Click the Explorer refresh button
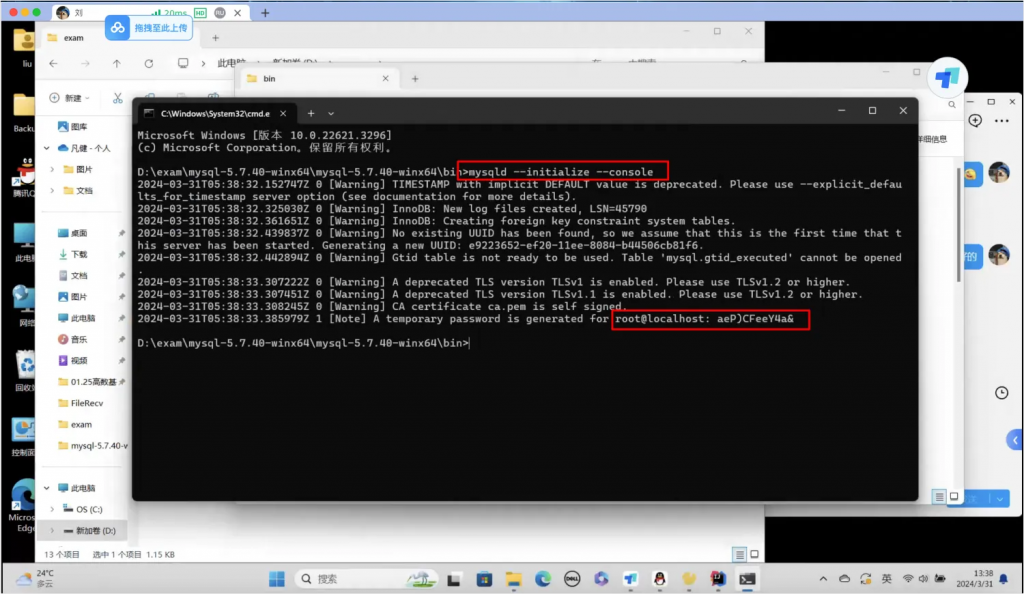Image resolution: width=1024 pixels, height=594 pixels. coord(150,63)
